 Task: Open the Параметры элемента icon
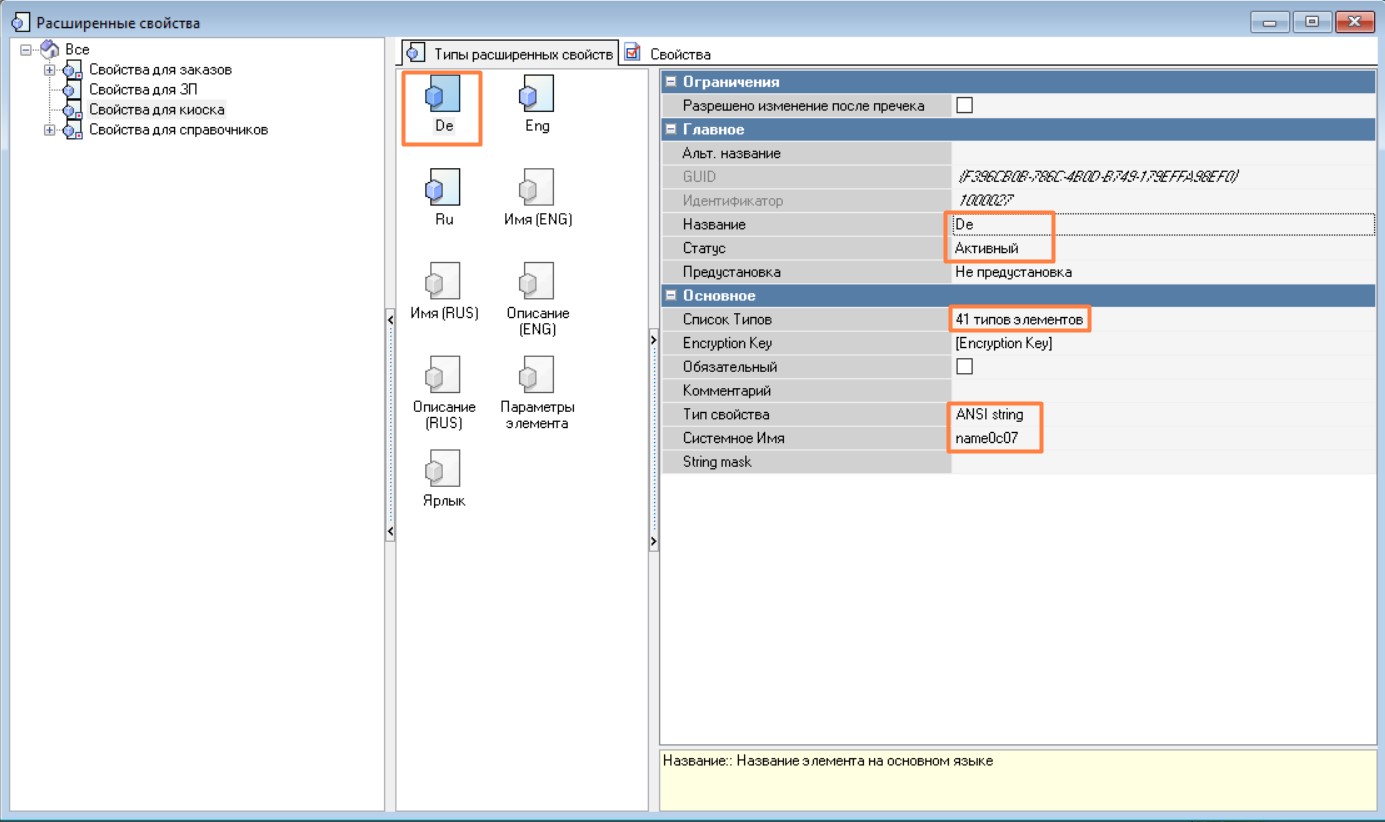[536, 376]
